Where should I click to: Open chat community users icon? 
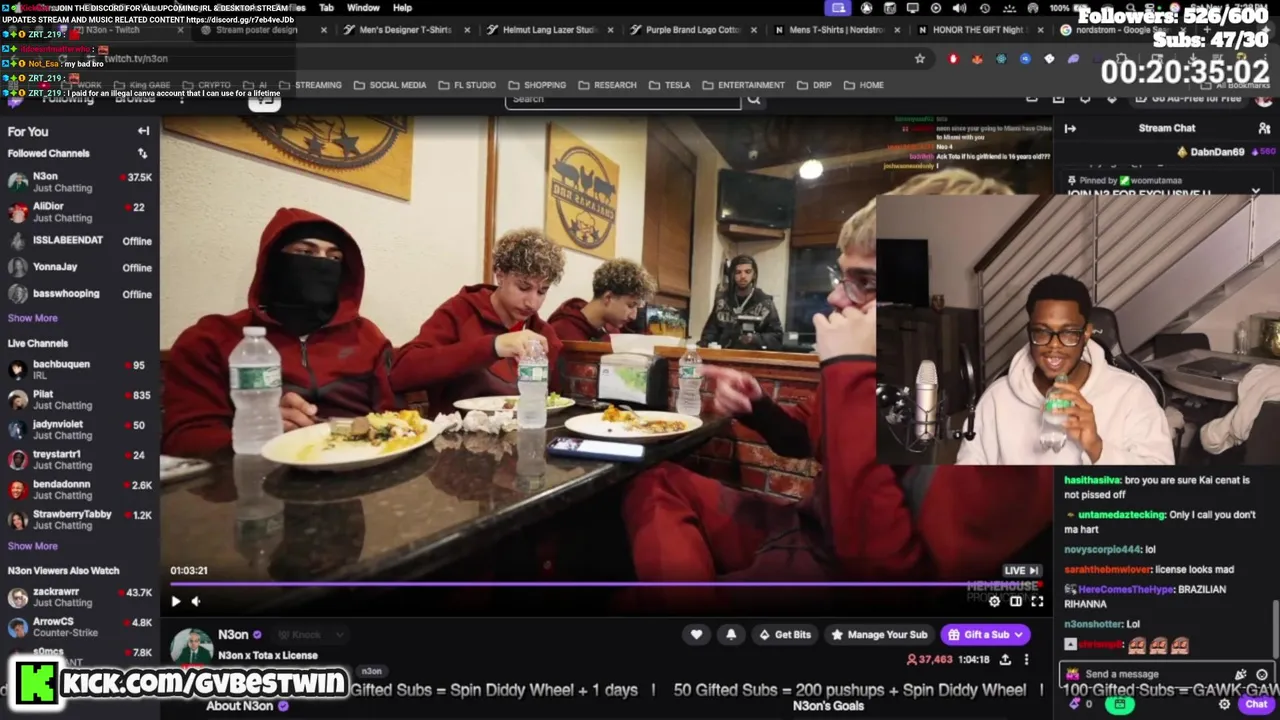[x=1264, y=128]
